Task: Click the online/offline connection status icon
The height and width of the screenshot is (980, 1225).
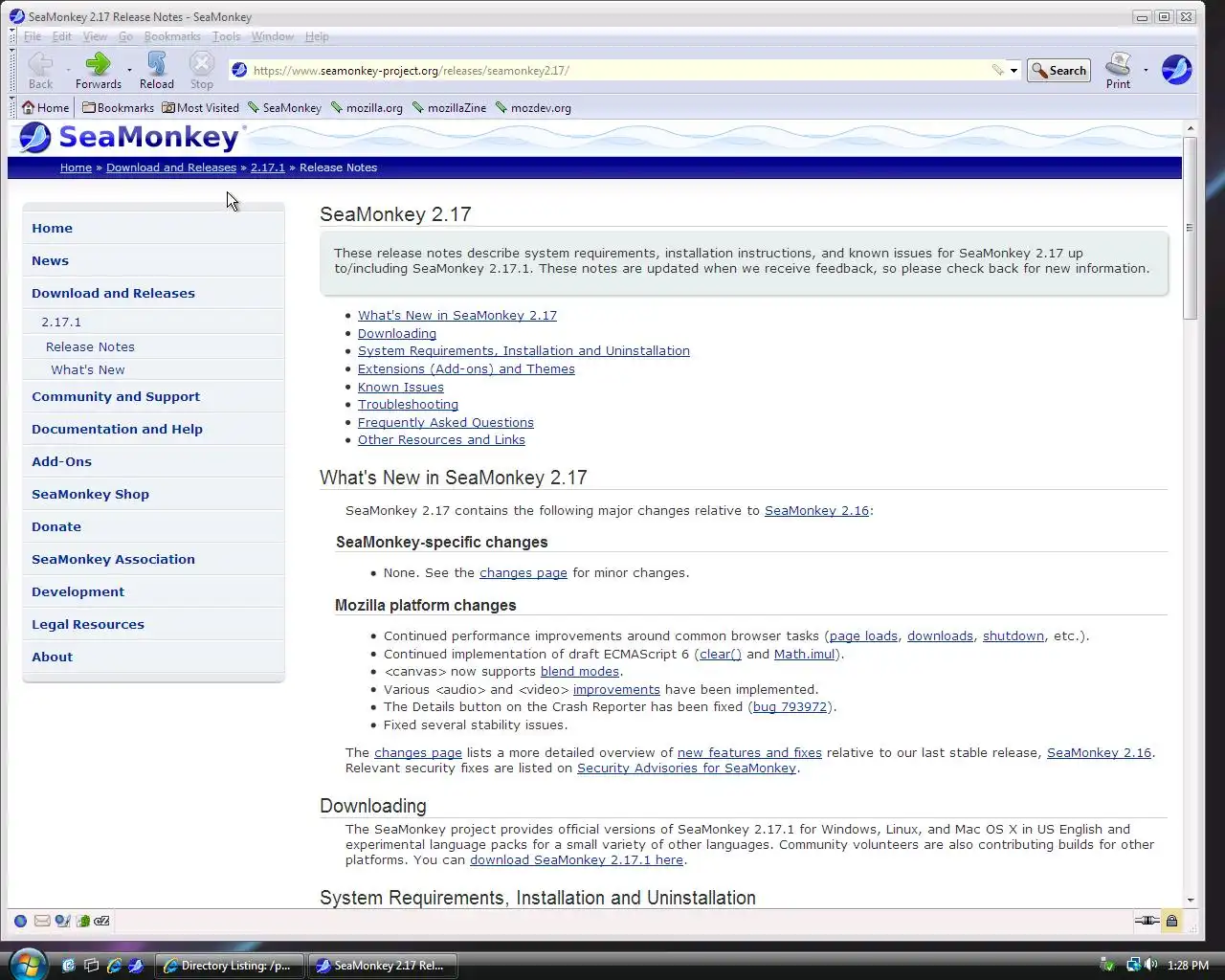Action: (x=1147, y=921)
